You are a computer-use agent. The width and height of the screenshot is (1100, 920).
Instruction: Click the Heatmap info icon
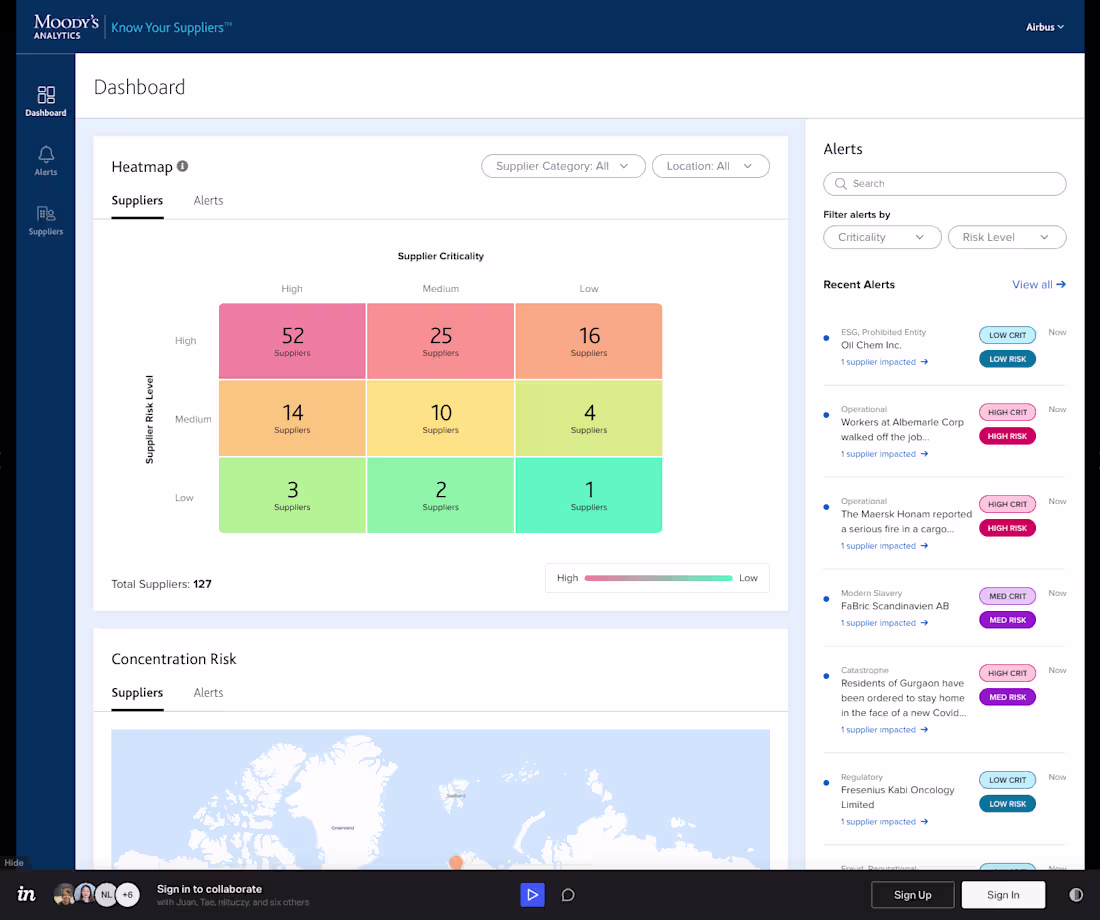[182, 166]
